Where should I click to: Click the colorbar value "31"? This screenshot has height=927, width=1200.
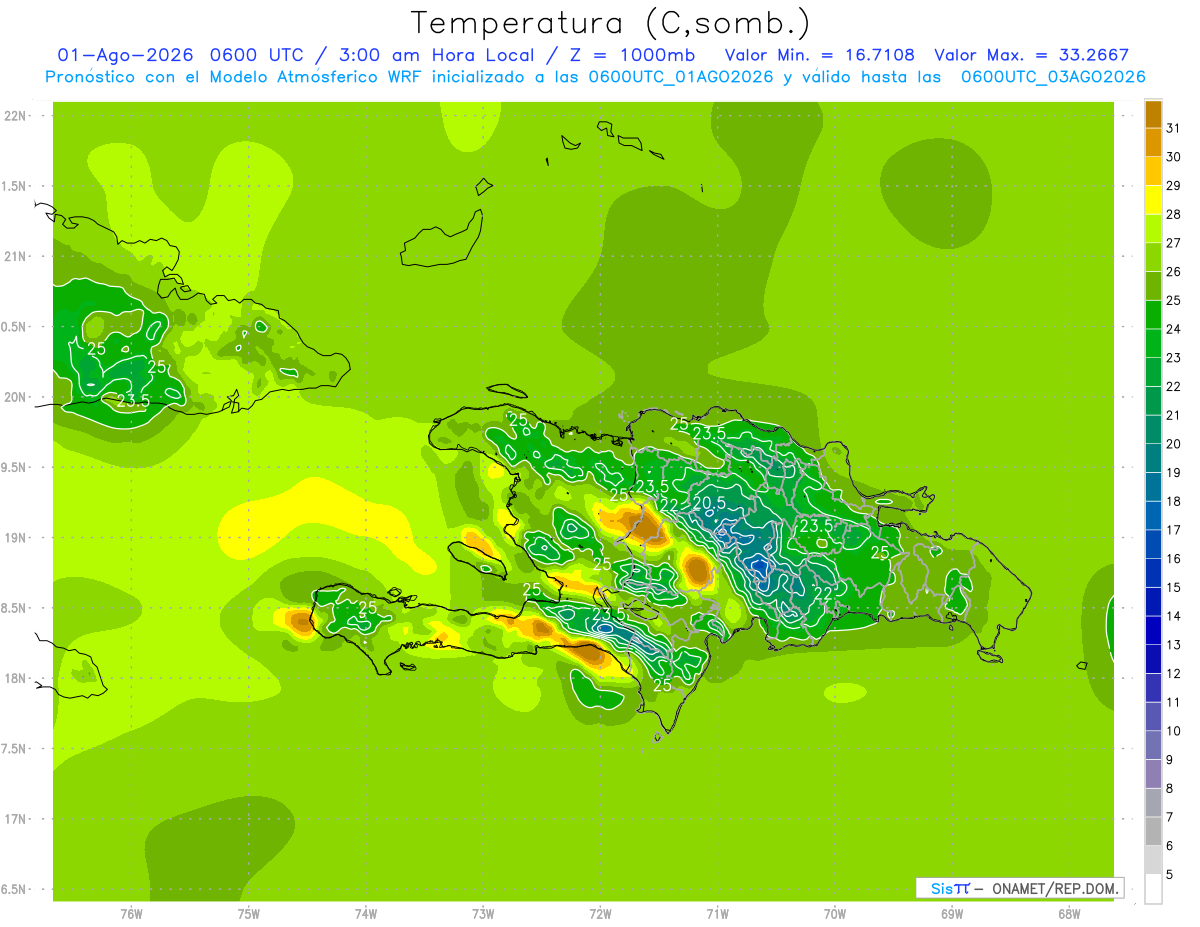[1174, 128]
